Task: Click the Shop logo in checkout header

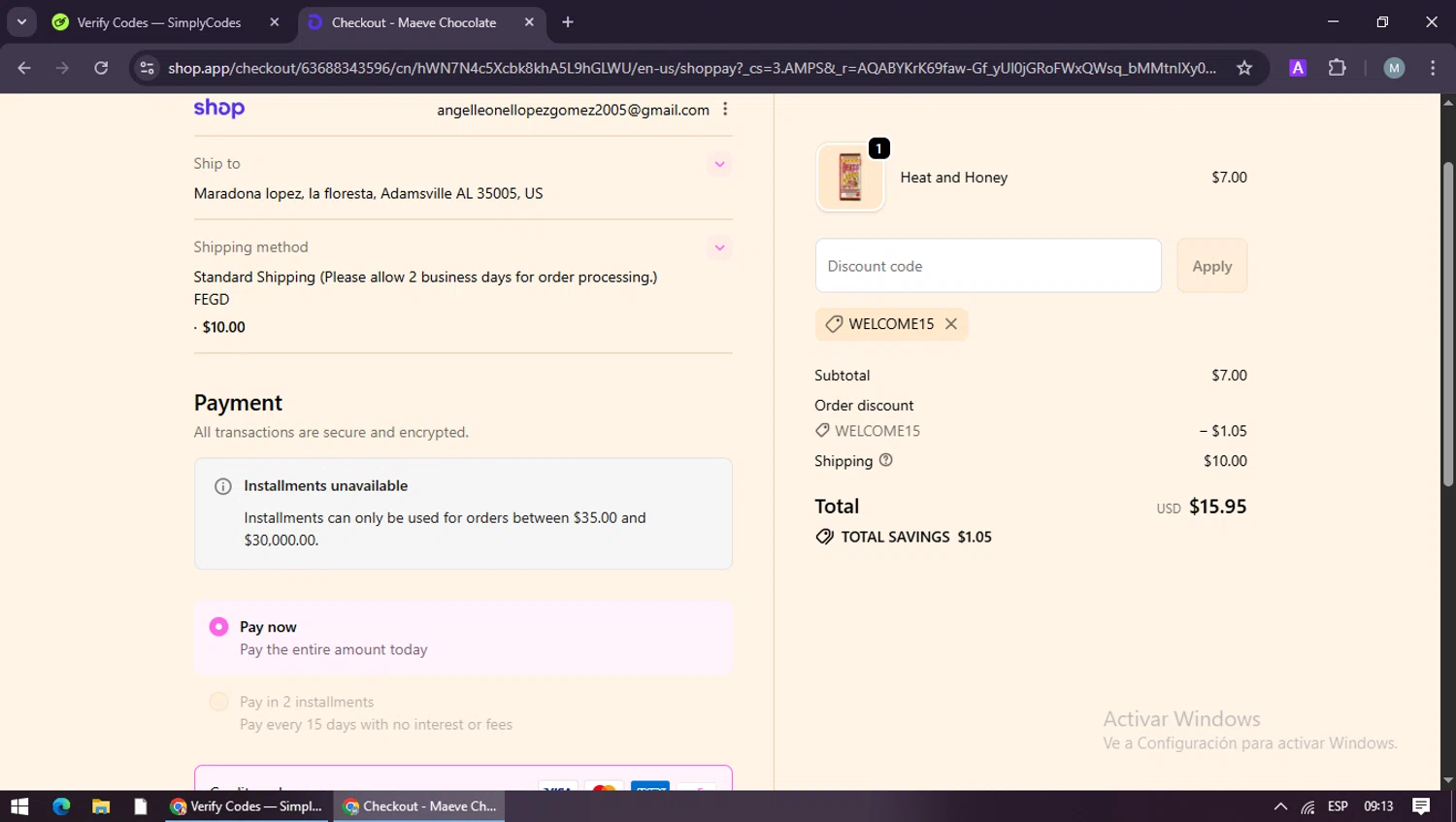Action: point(219,109)
